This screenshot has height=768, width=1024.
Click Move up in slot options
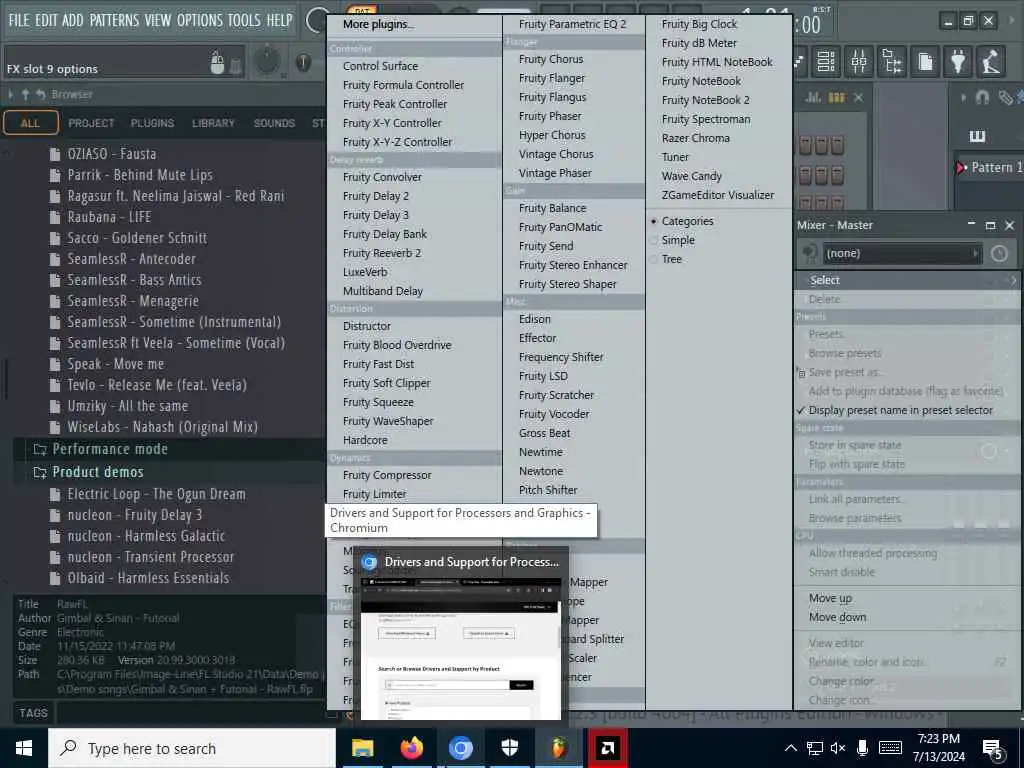point(830,598)
